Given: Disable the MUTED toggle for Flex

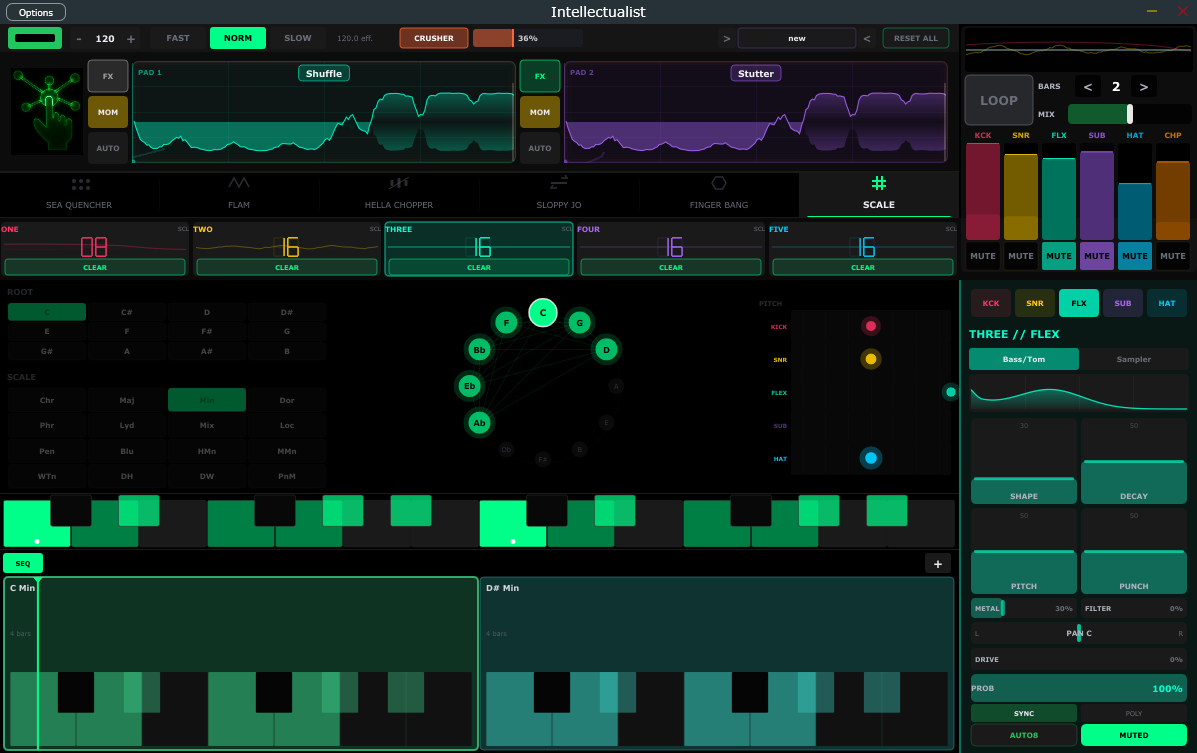Looking at the screenshot, I should [1134, 735].
